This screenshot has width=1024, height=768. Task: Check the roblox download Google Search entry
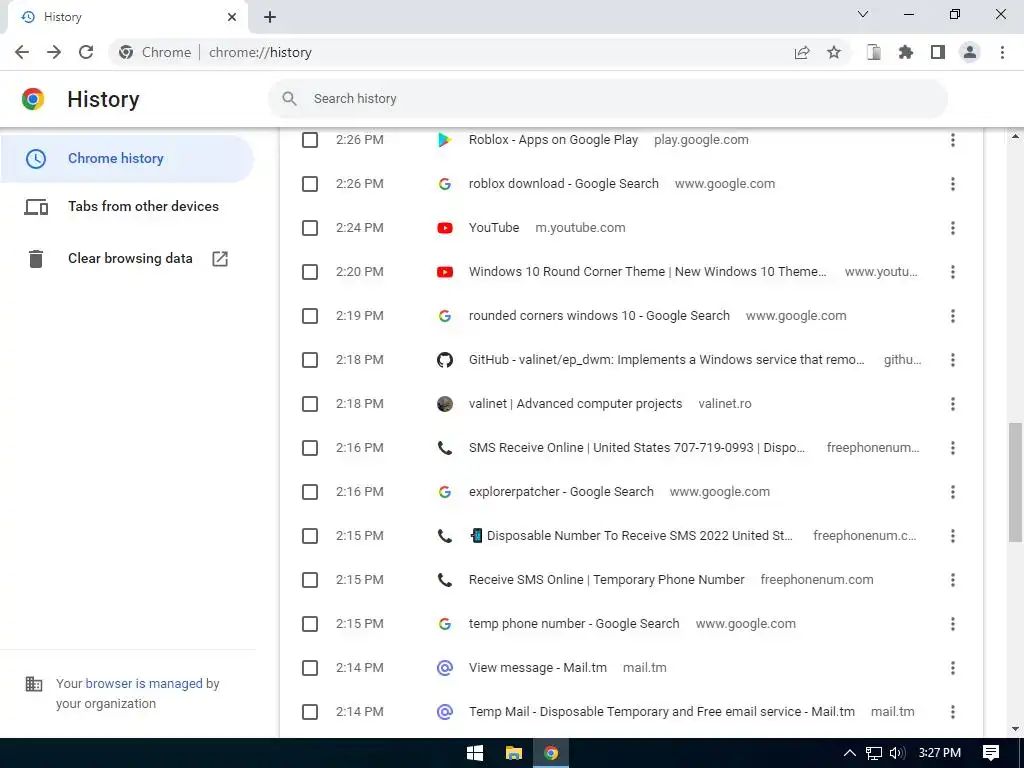(310, 184)
